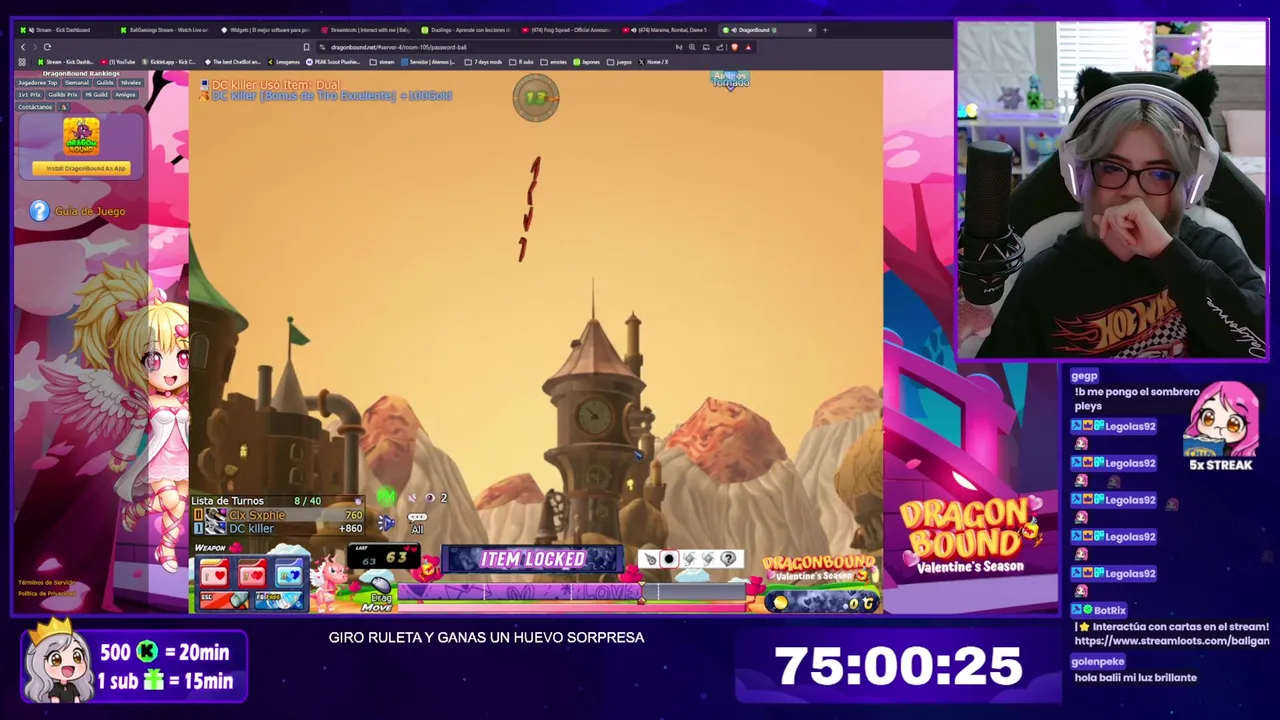Click the home icon beside Contáctanos
This screenshot has height=720, width=1280.
(64, 107)
